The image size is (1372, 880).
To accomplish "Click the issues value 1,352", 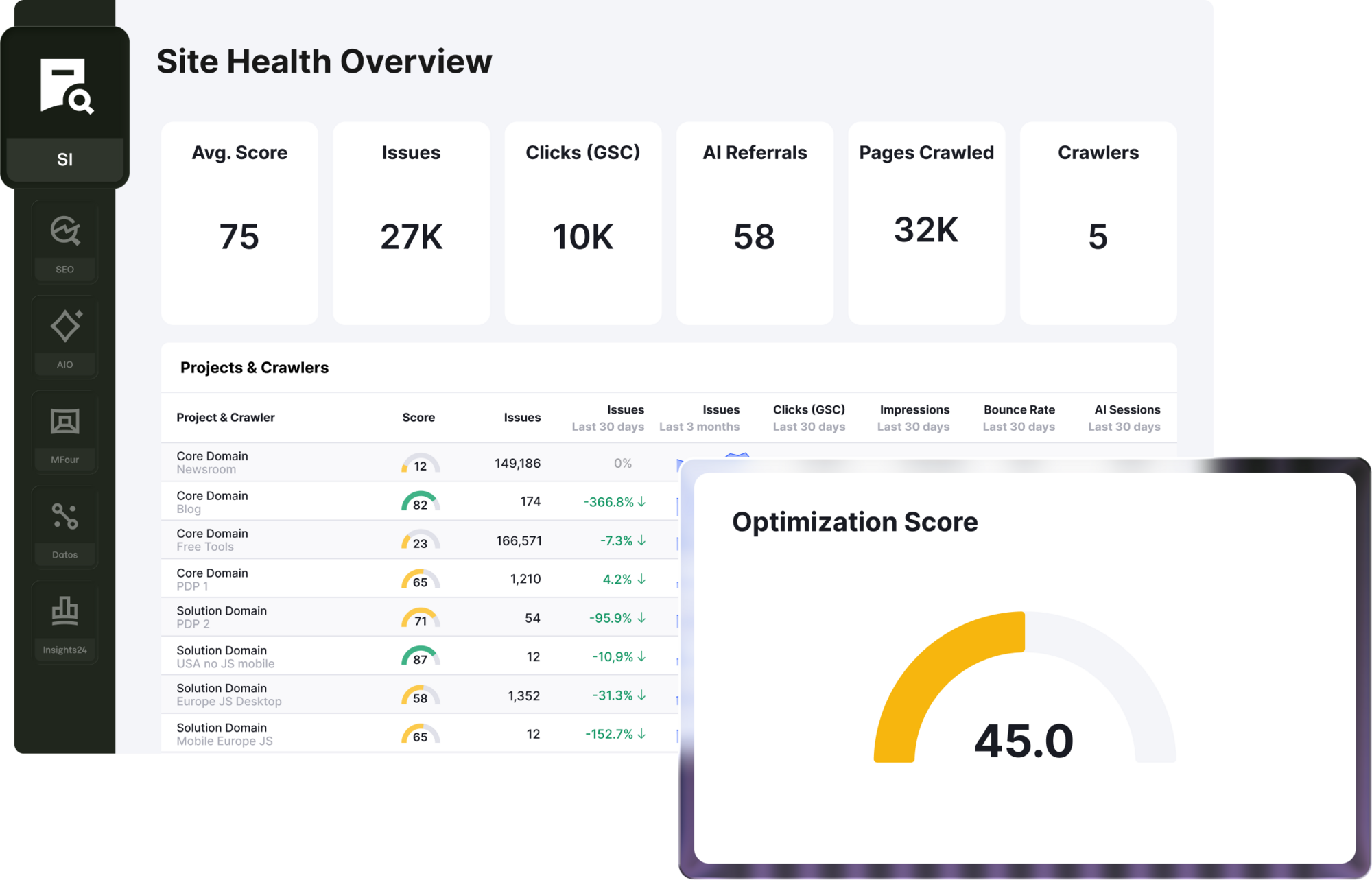I will pos(524,696).
